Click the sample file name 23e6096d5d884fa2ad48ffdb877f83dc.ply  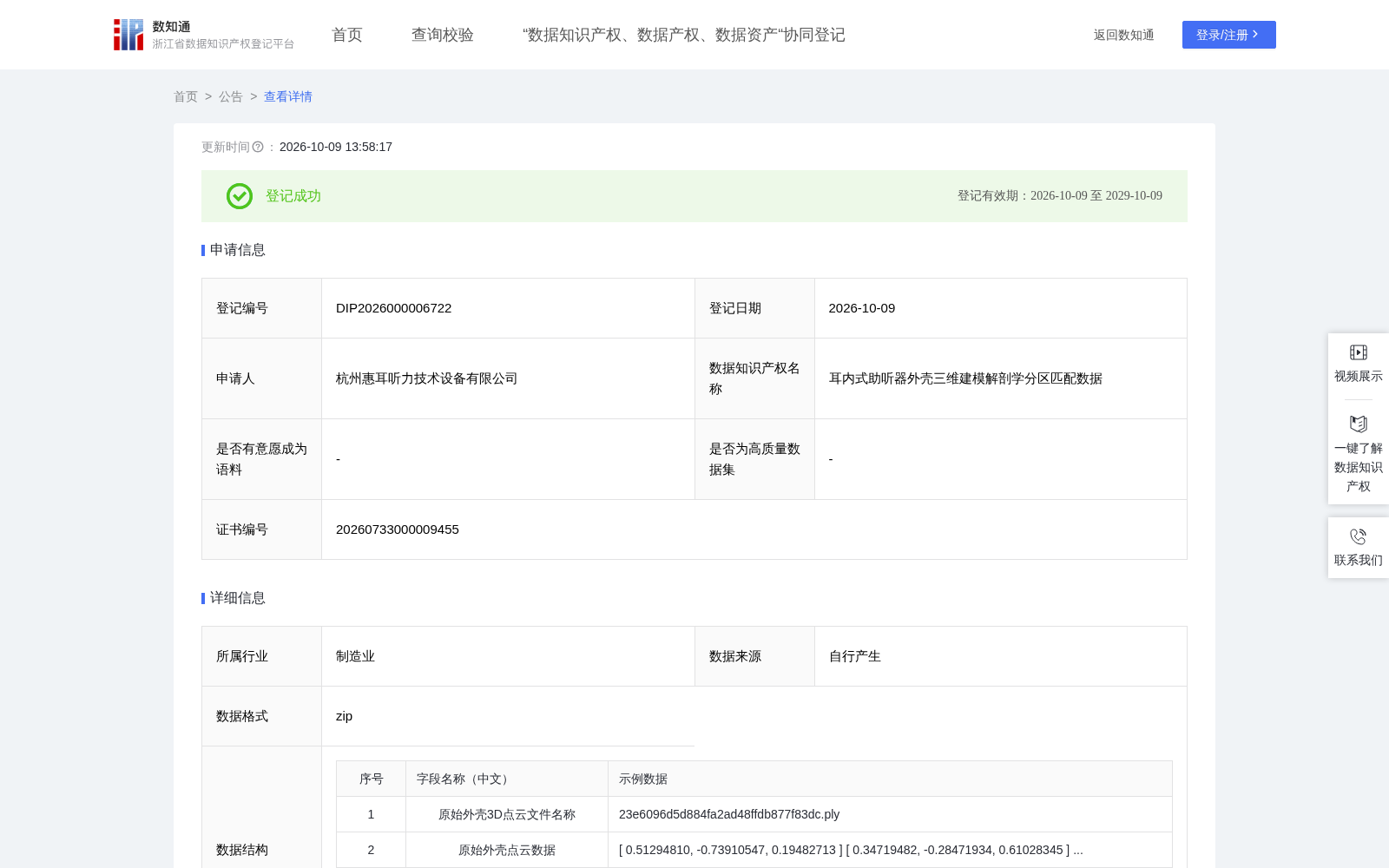(729, 814)
